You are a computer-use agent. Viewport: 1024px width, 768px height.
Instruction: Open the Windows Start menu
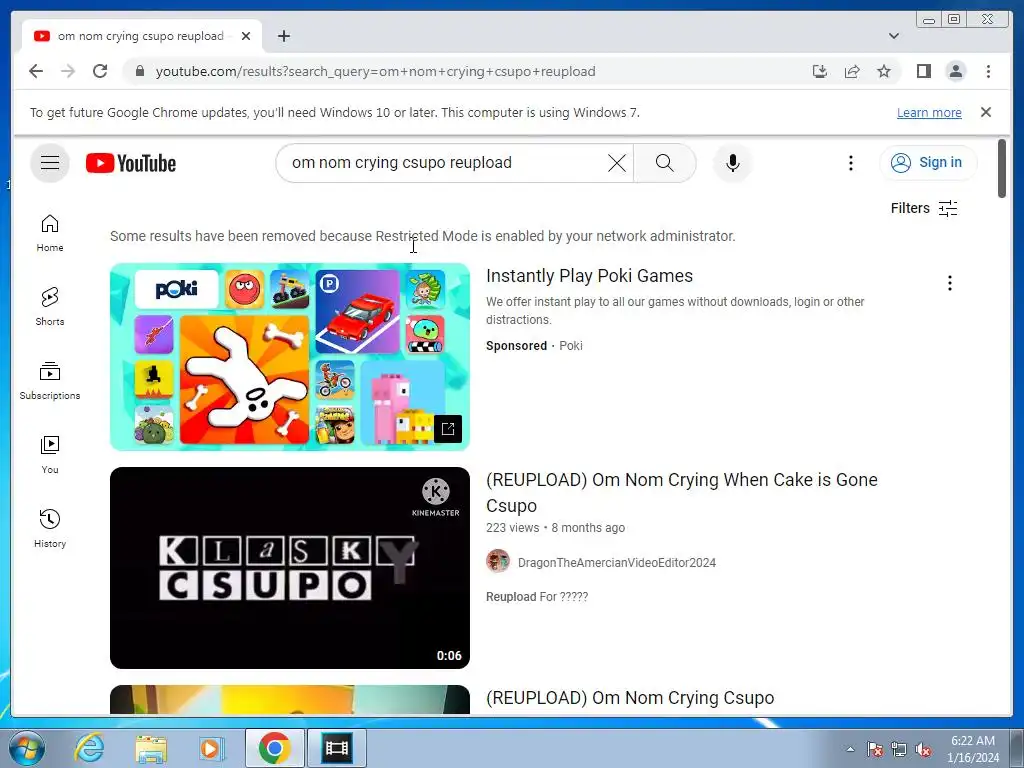[27, 748]
